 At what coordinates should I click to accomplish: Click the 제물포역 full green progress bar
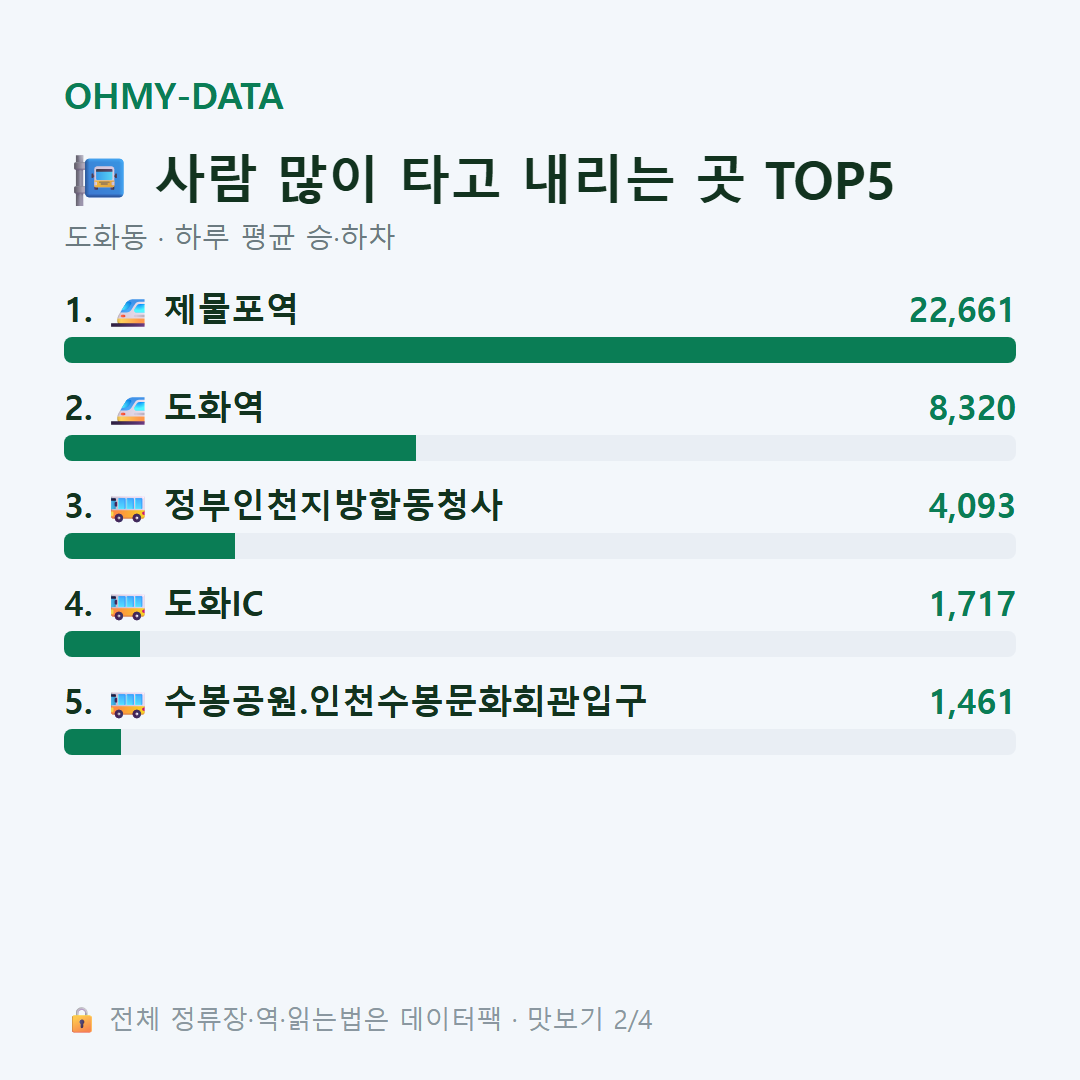pyautogui.click(x=540, y=350)
